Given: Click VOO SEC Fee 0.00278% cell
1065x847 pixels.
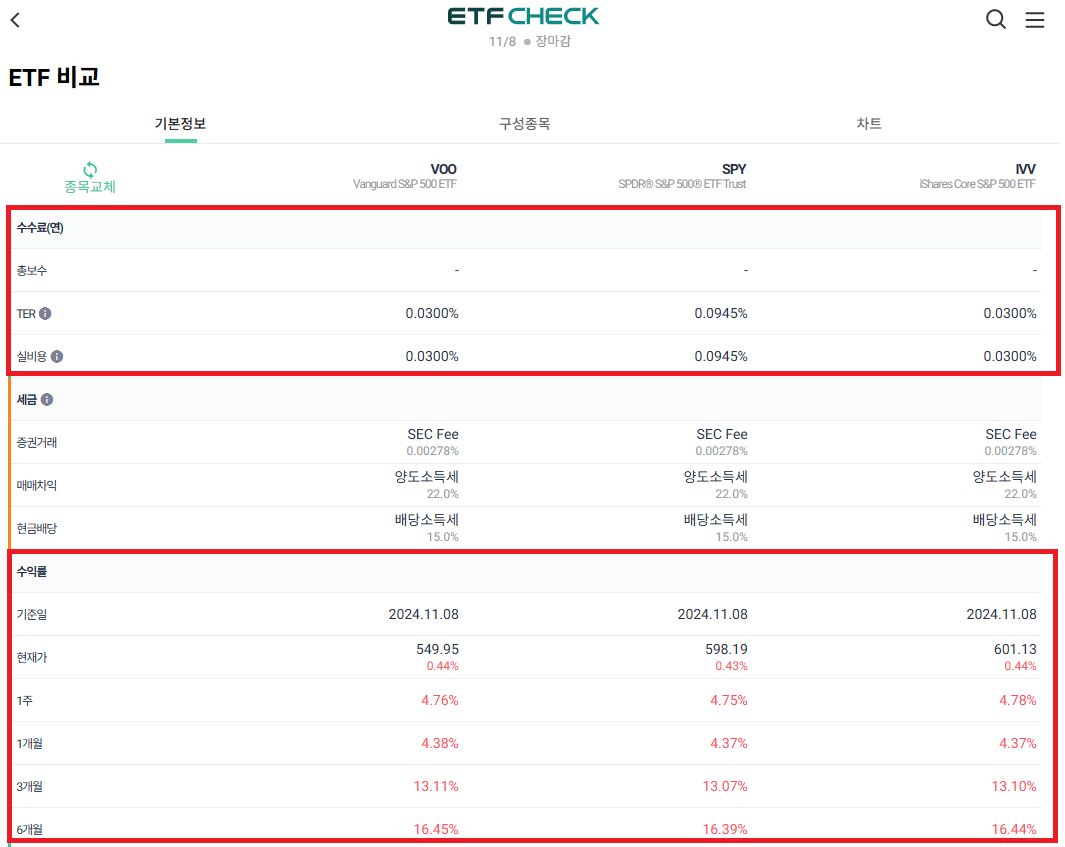Looking at the screenshot, I should [433, 441].
